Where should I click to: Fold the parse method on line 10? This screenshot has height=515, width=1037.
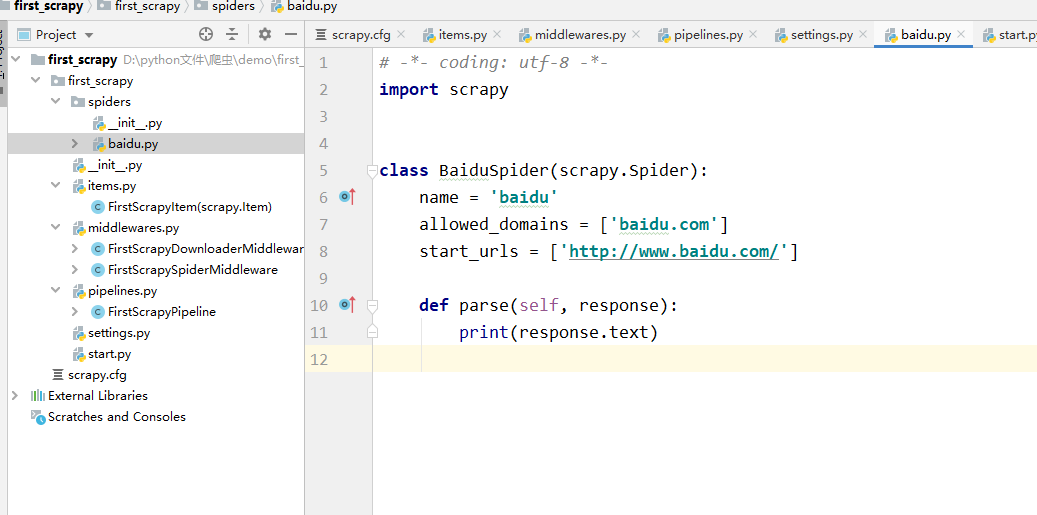(372, 305)
